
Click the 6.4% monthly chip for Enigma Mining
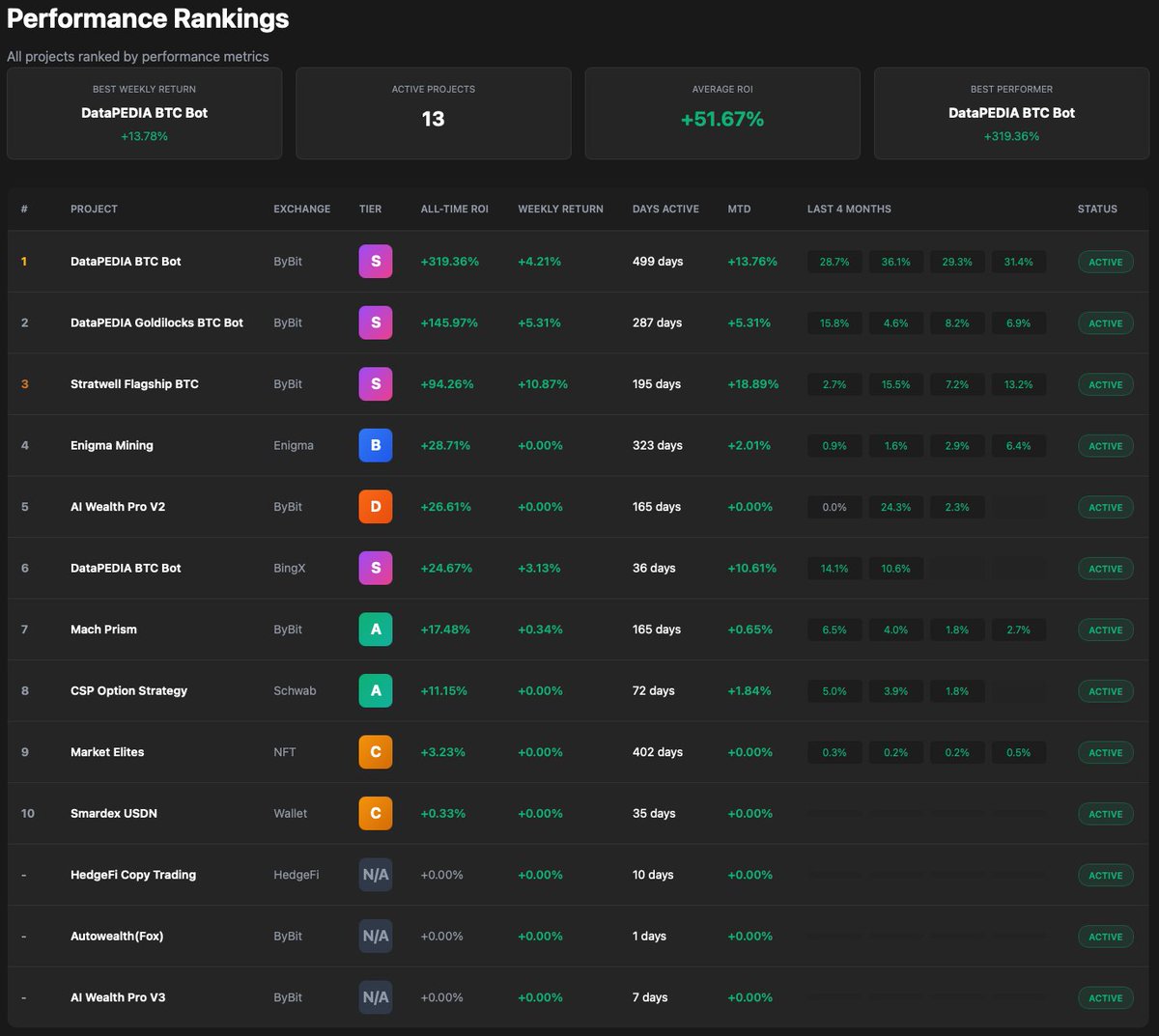1018,446
